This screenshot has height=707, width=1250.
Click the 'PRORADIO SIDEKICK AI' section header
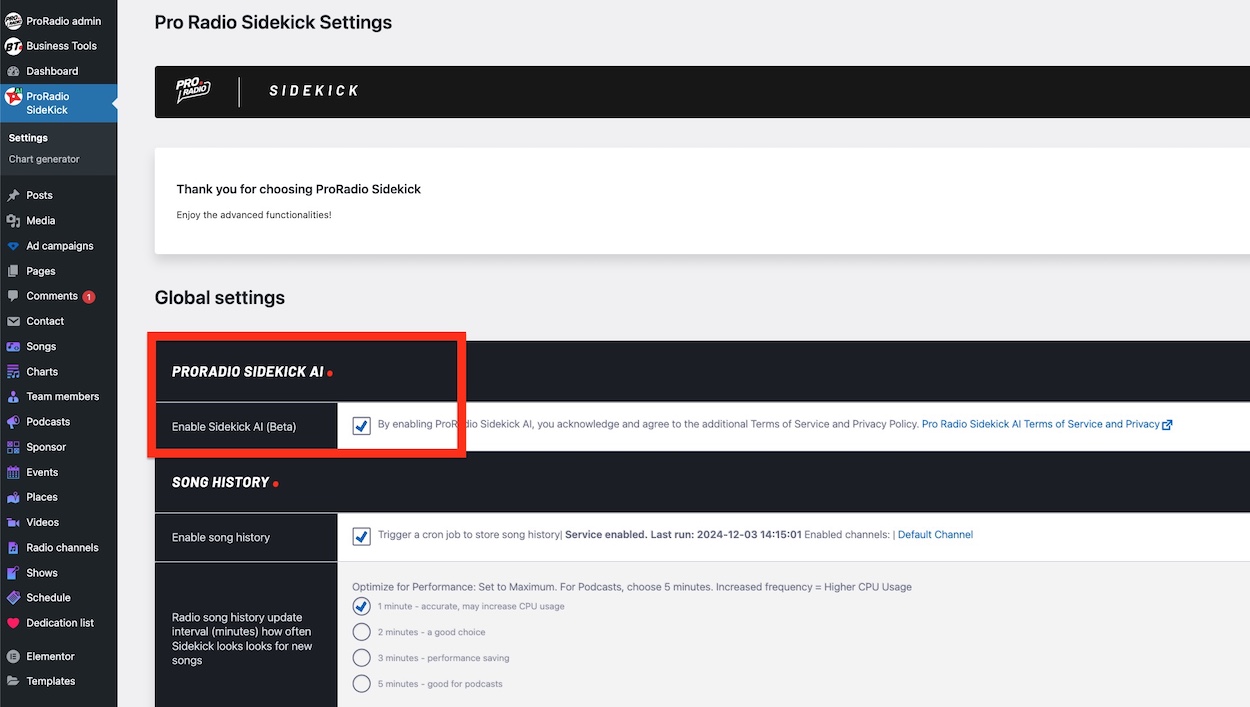click(x=248, y=372)
